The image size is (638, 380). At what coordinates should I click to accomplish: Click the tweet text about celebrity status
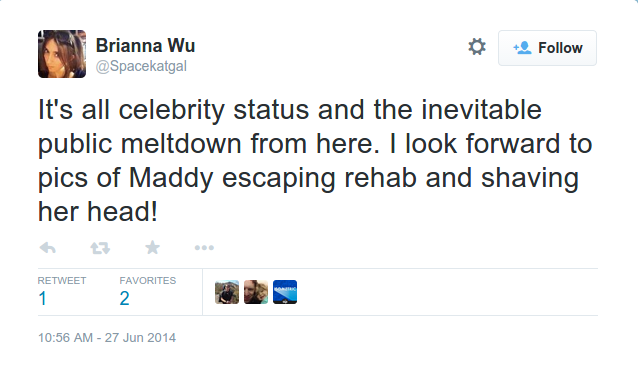click(315, 161)
